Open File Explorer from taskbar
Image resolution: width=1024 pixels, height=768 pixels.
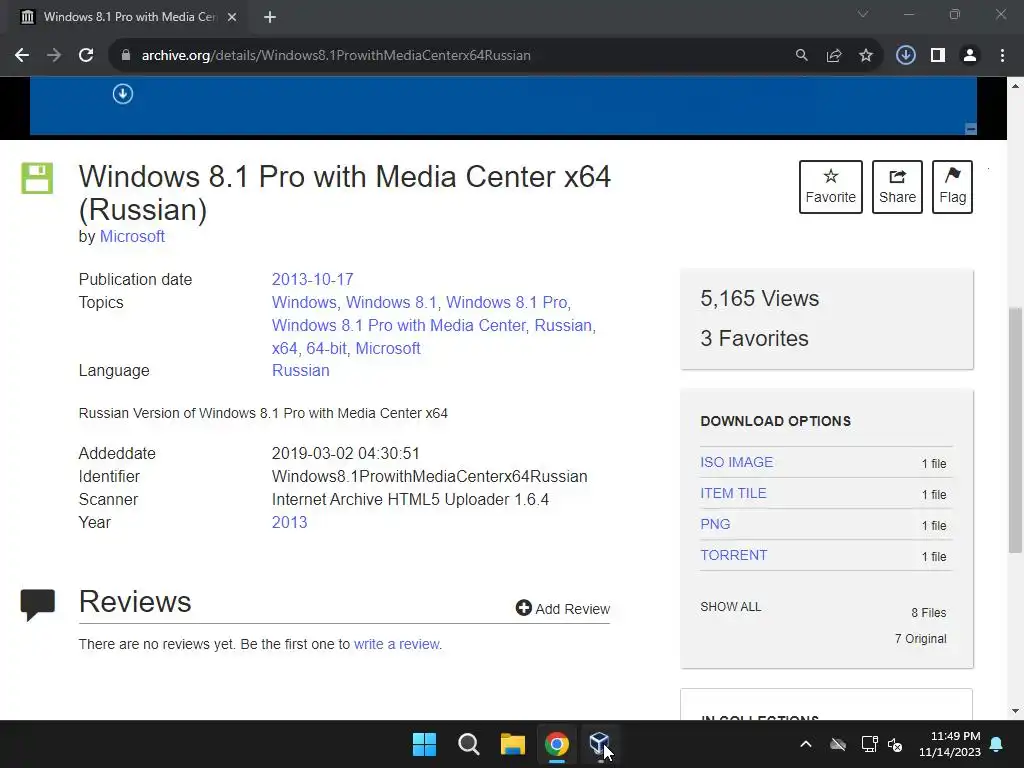coord(513,744)
